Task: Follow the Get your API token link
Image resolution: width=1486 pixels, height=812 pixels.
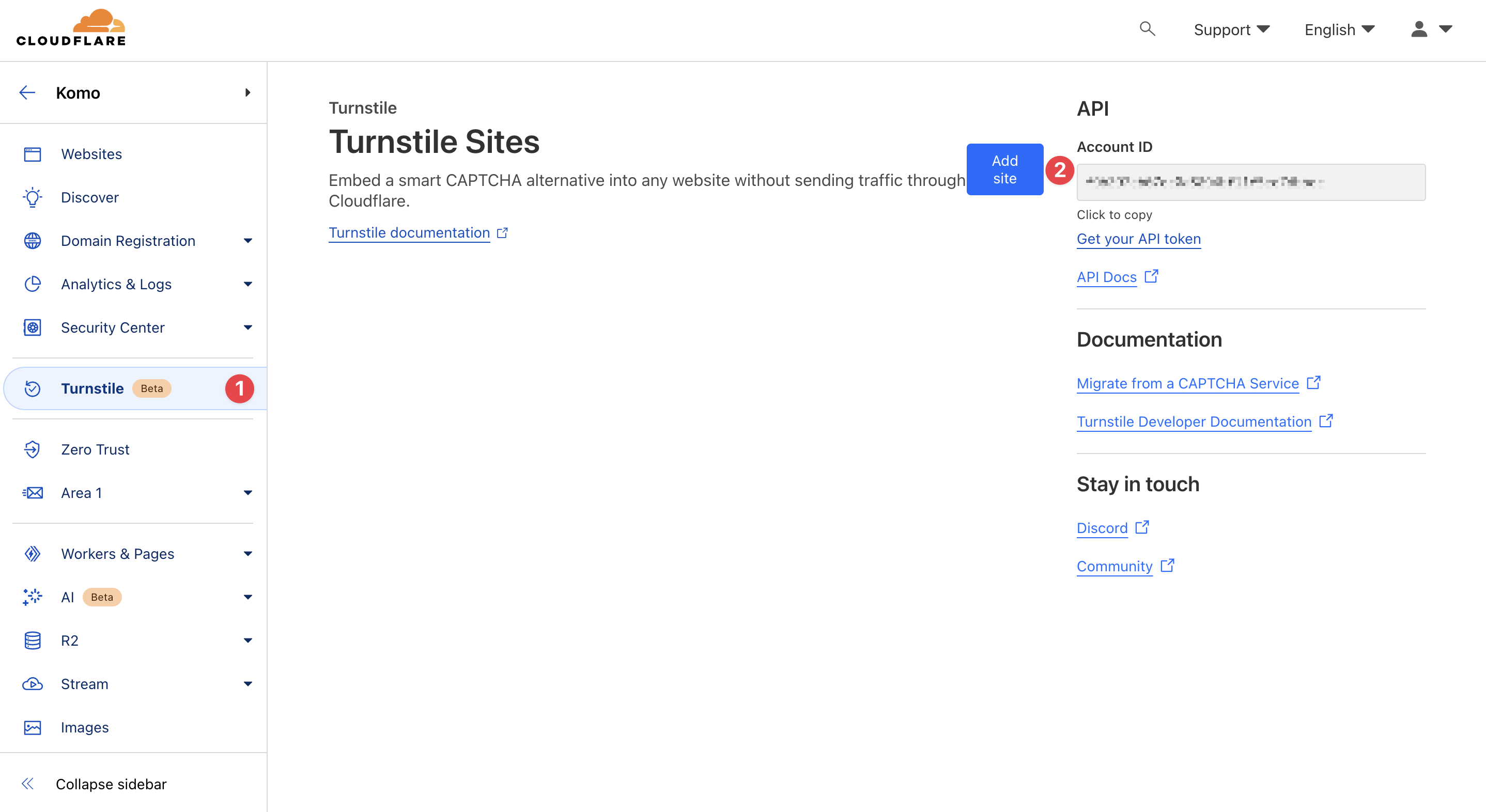Action: [1138, 239]
